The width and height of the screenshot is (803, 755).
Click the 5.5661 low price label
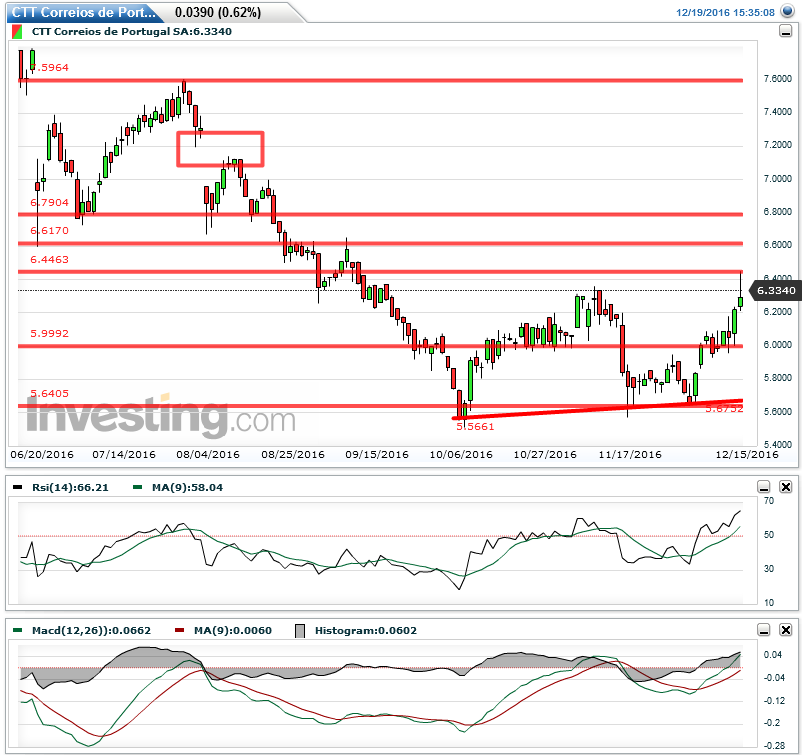tap(475, 426)
